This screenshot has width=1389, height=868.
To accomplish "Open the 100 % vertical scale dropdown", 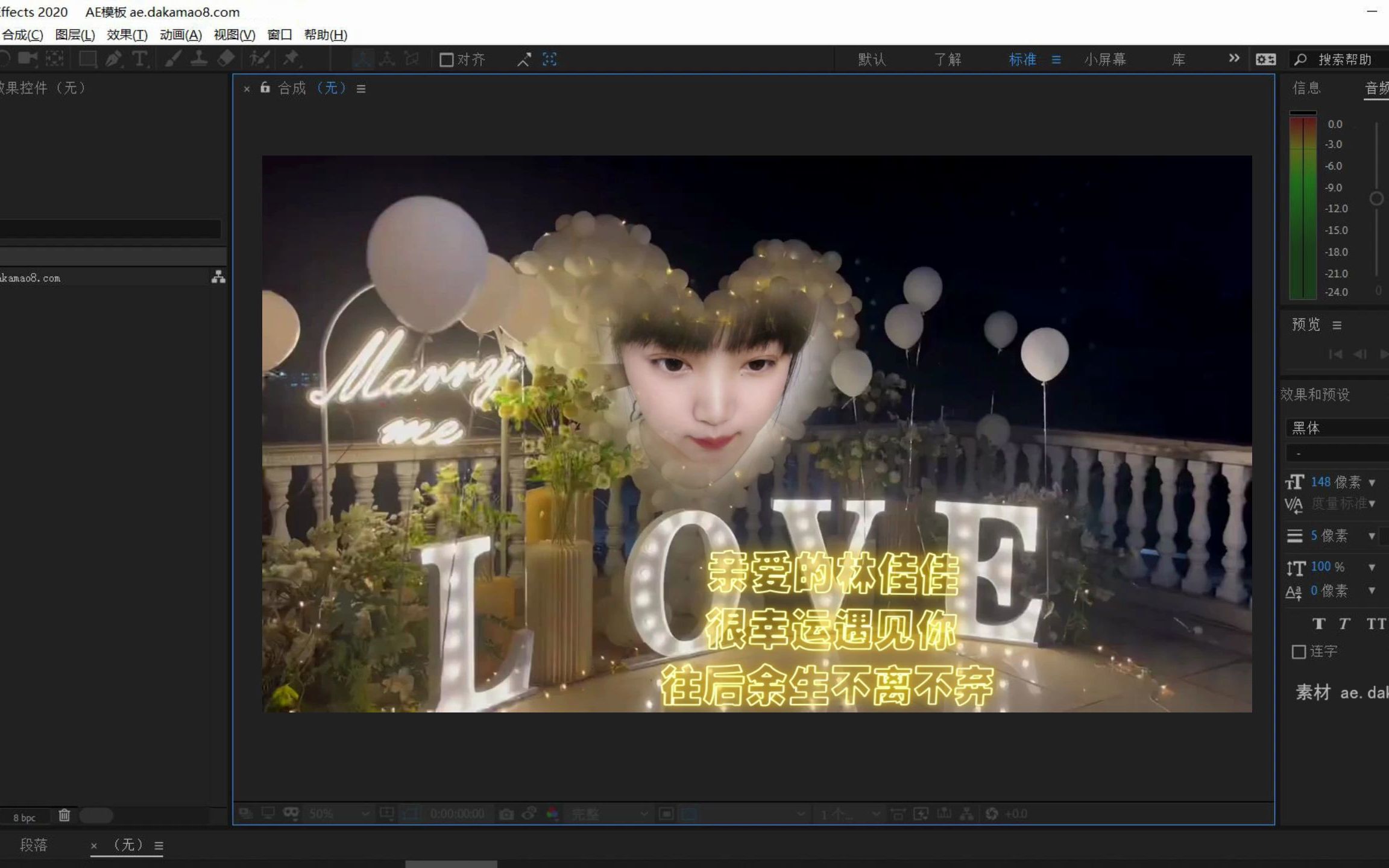I will [x=1372, y=567].
